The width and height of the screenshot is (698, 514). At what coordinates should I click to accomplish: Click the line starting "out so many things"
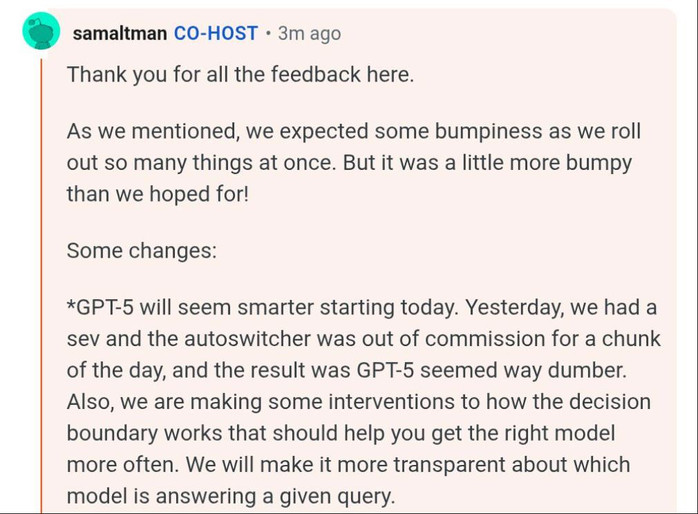(x=349, y=162)
